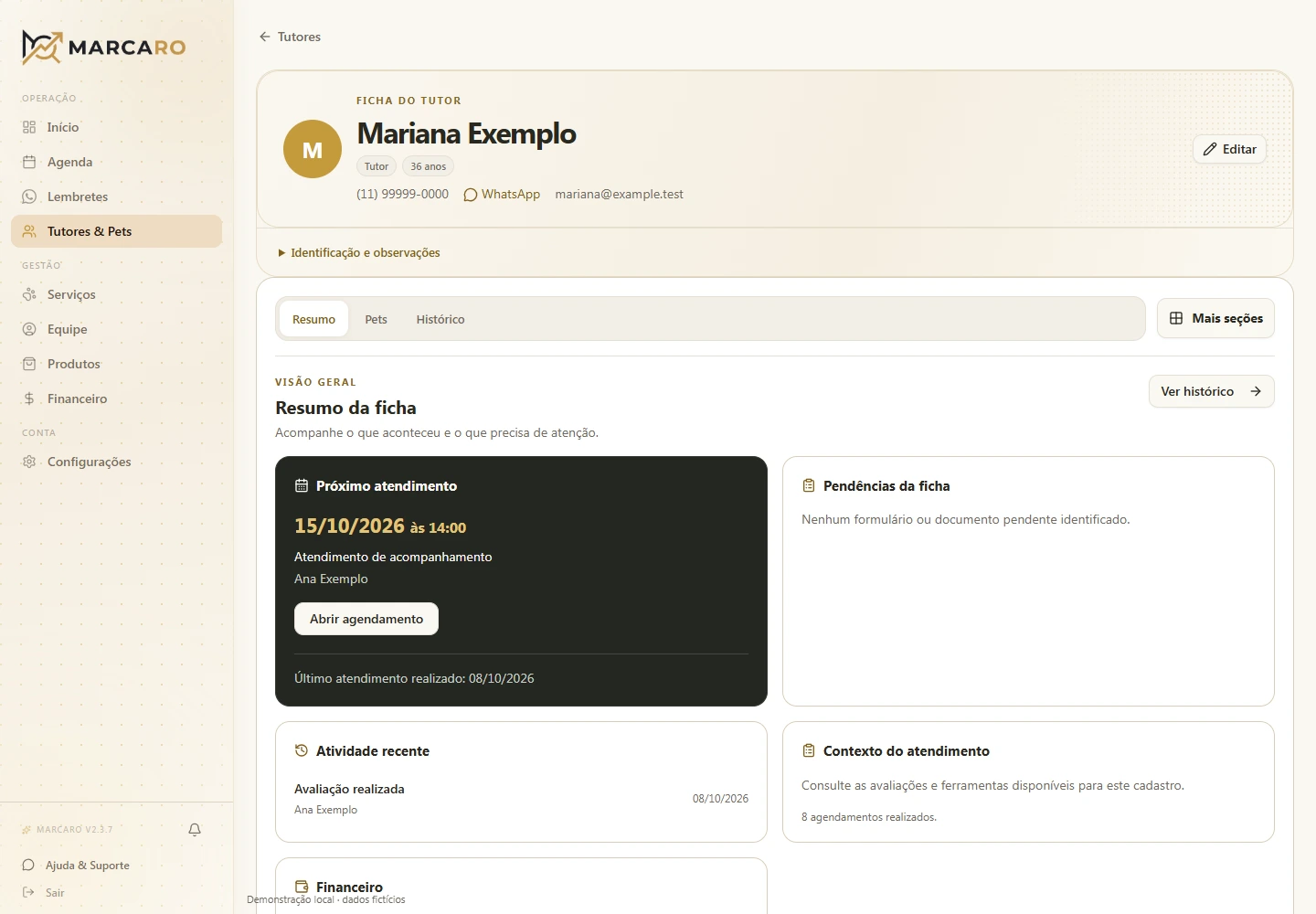Switch to the Pets tab

pos(377,319)
